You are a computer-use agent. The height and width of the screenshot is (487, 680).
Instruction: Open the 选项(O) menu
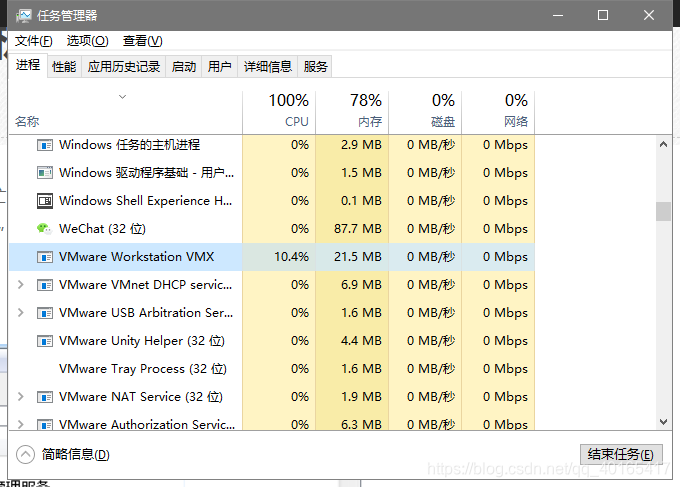pyautogui.click(x=88, y=41)
